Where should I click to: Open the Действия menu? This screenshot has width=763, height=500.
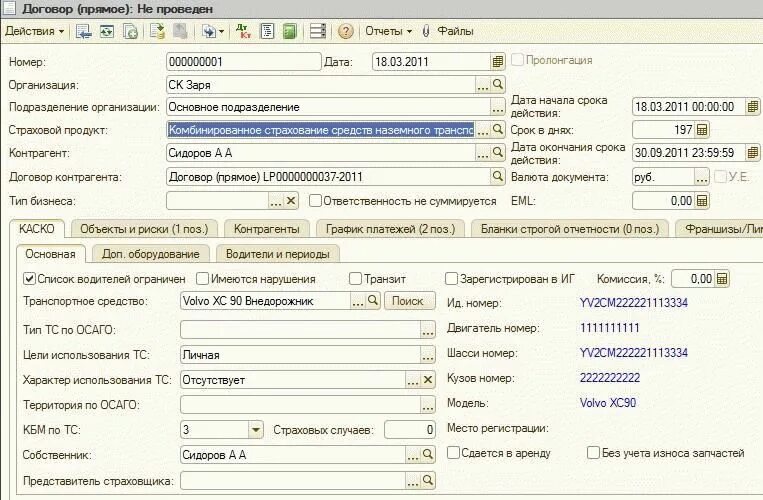pyautogui.click(x=35, y=31)
